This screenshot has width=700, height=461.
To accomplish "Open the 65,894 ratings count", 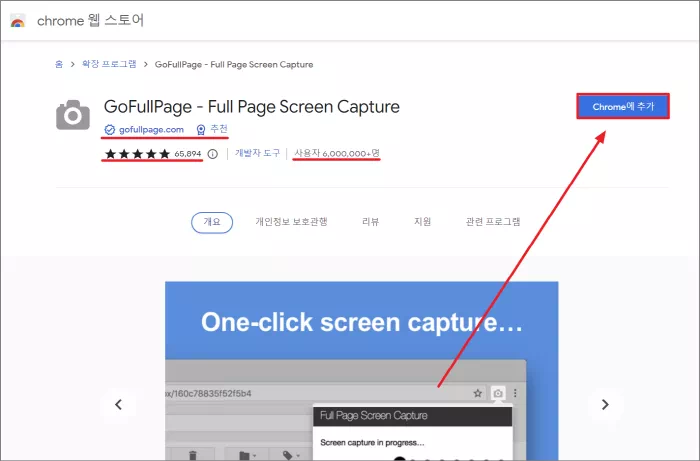I will pos(188,154).
